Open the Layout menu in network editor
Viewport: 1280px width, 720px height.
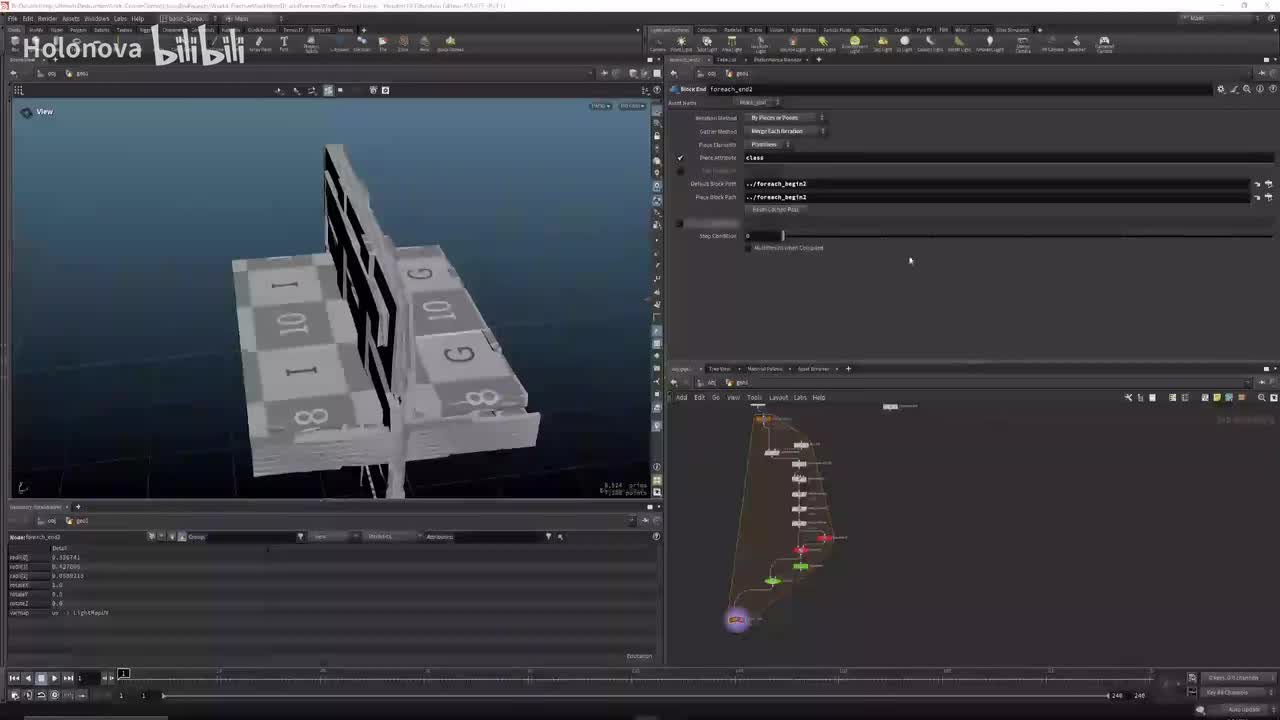coord(778,398)
